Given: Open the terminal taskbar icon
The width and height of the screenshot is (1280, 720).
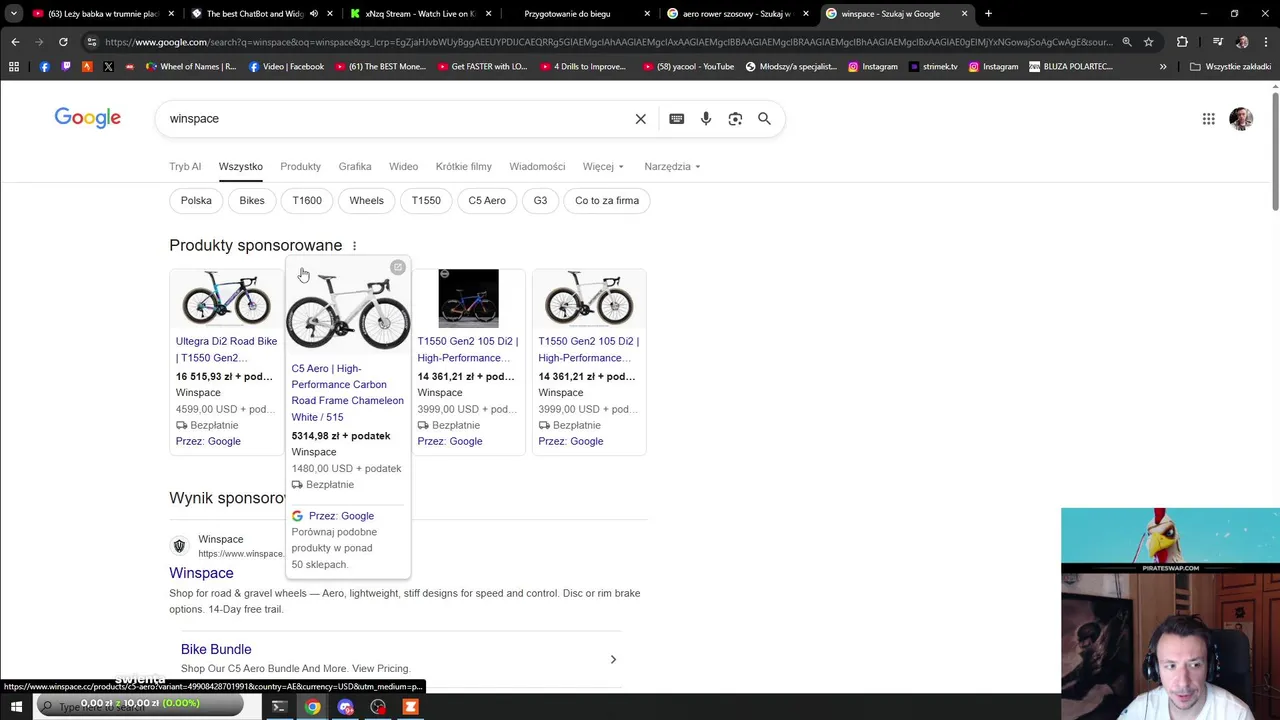Looking at the screenshot, I should click(280, 707).
